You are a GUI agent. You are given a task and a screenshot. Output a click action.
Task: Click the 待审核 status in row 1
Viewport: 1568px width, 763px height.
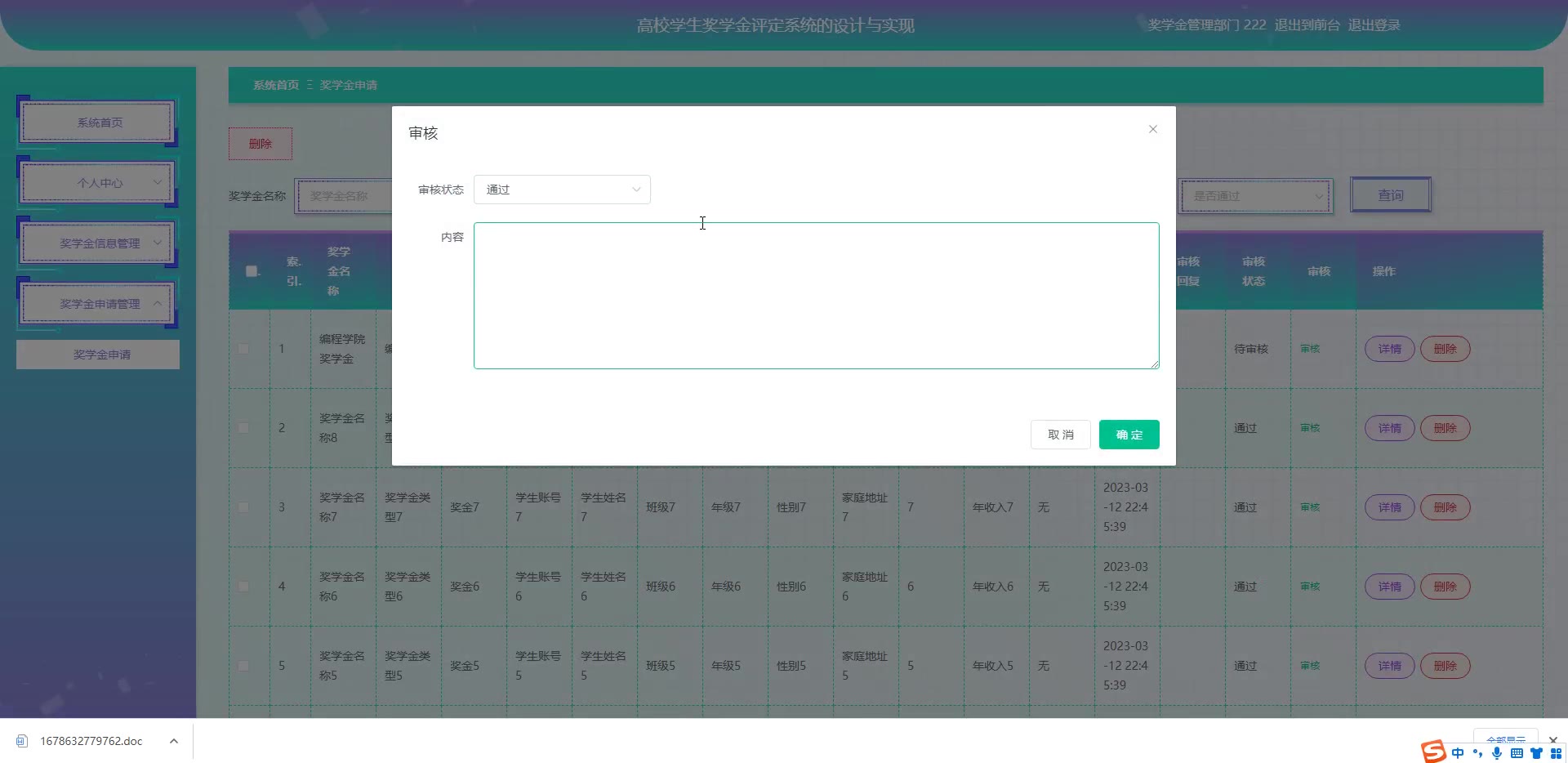(x=1250, y=349)
